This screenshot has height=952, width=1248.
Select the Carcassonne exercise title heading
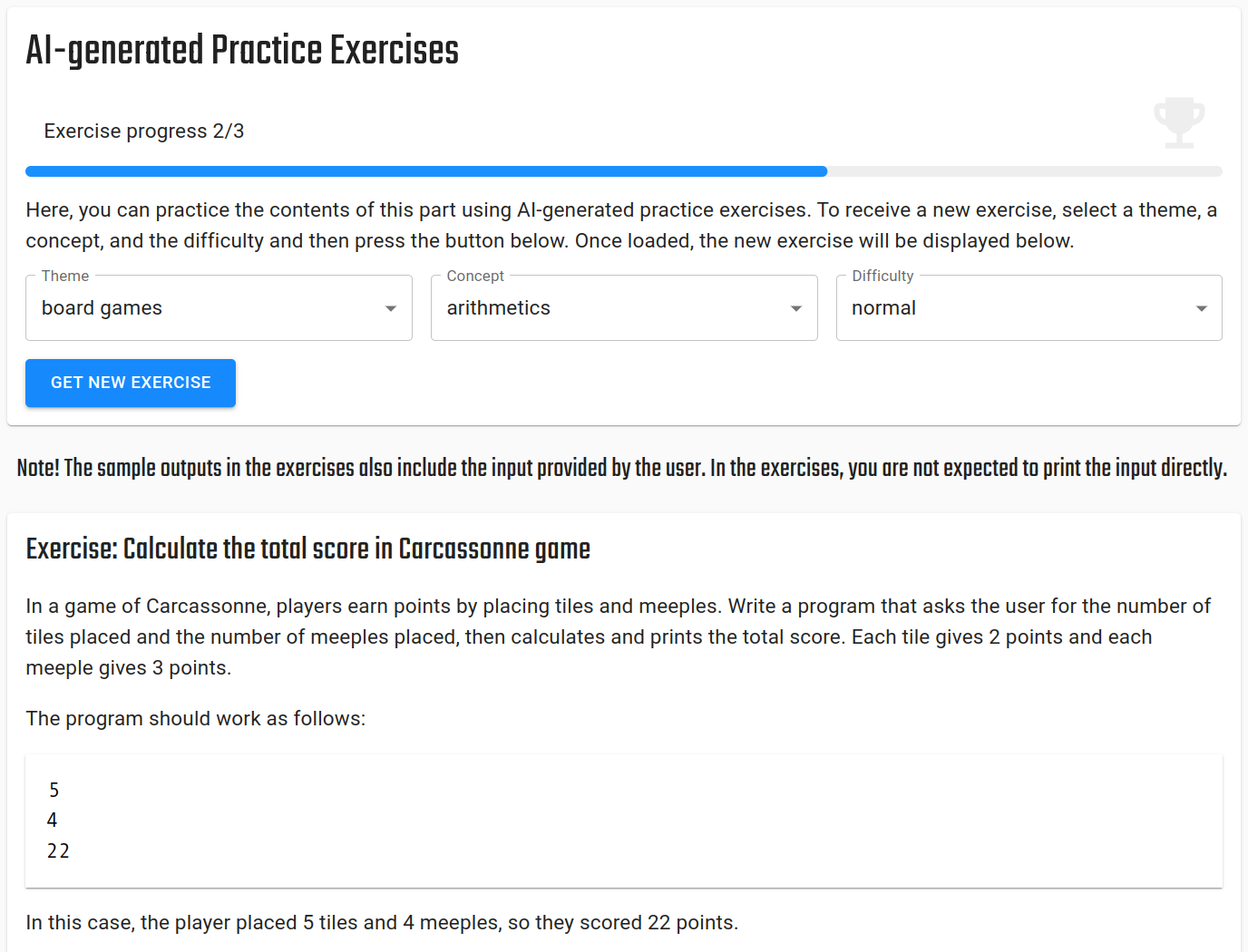pyautogui.click(x=308, y=549)
